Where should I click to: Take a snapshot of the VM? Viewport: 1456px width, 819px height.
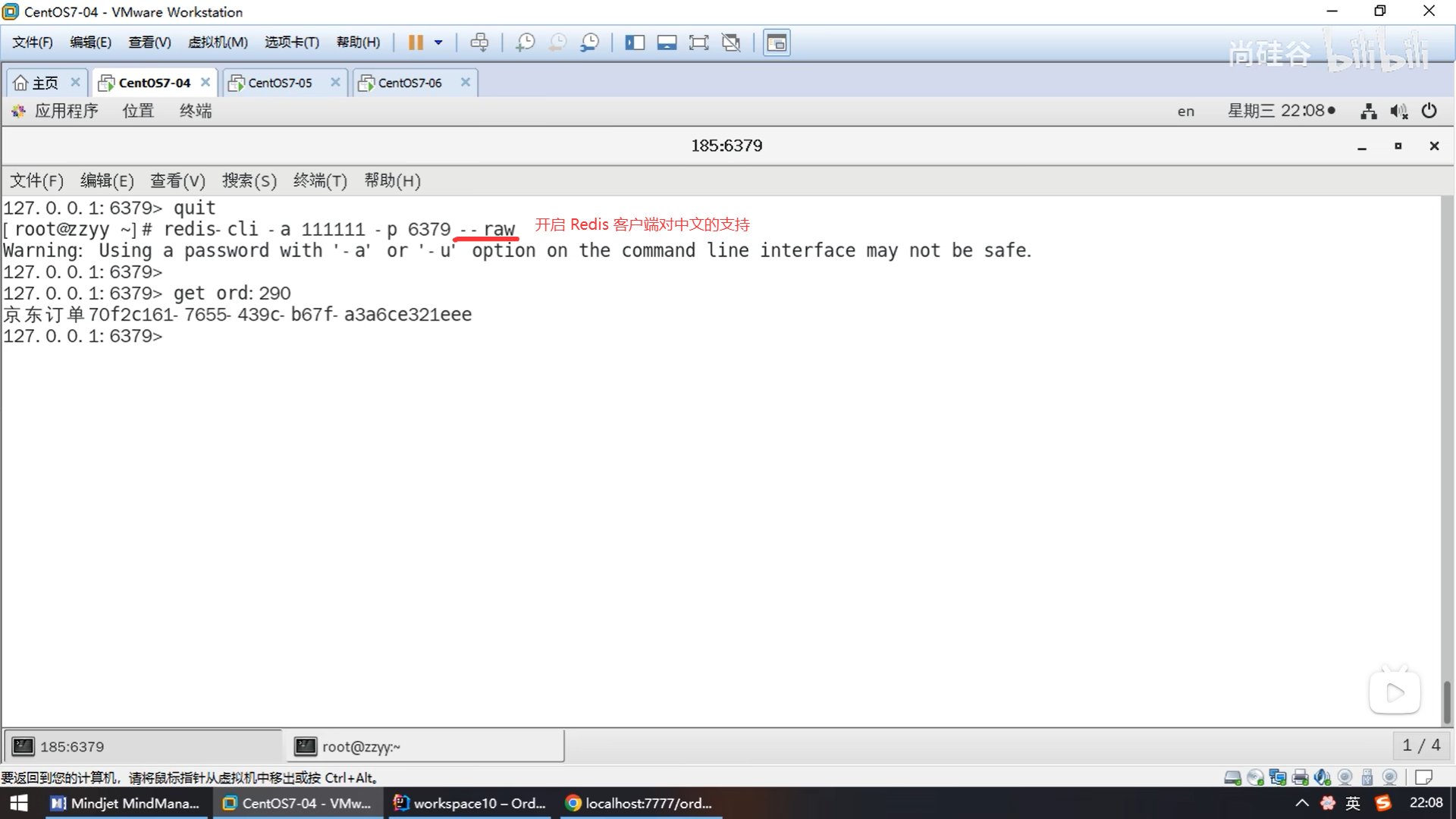pyautogui.click(x=525, y=42)
